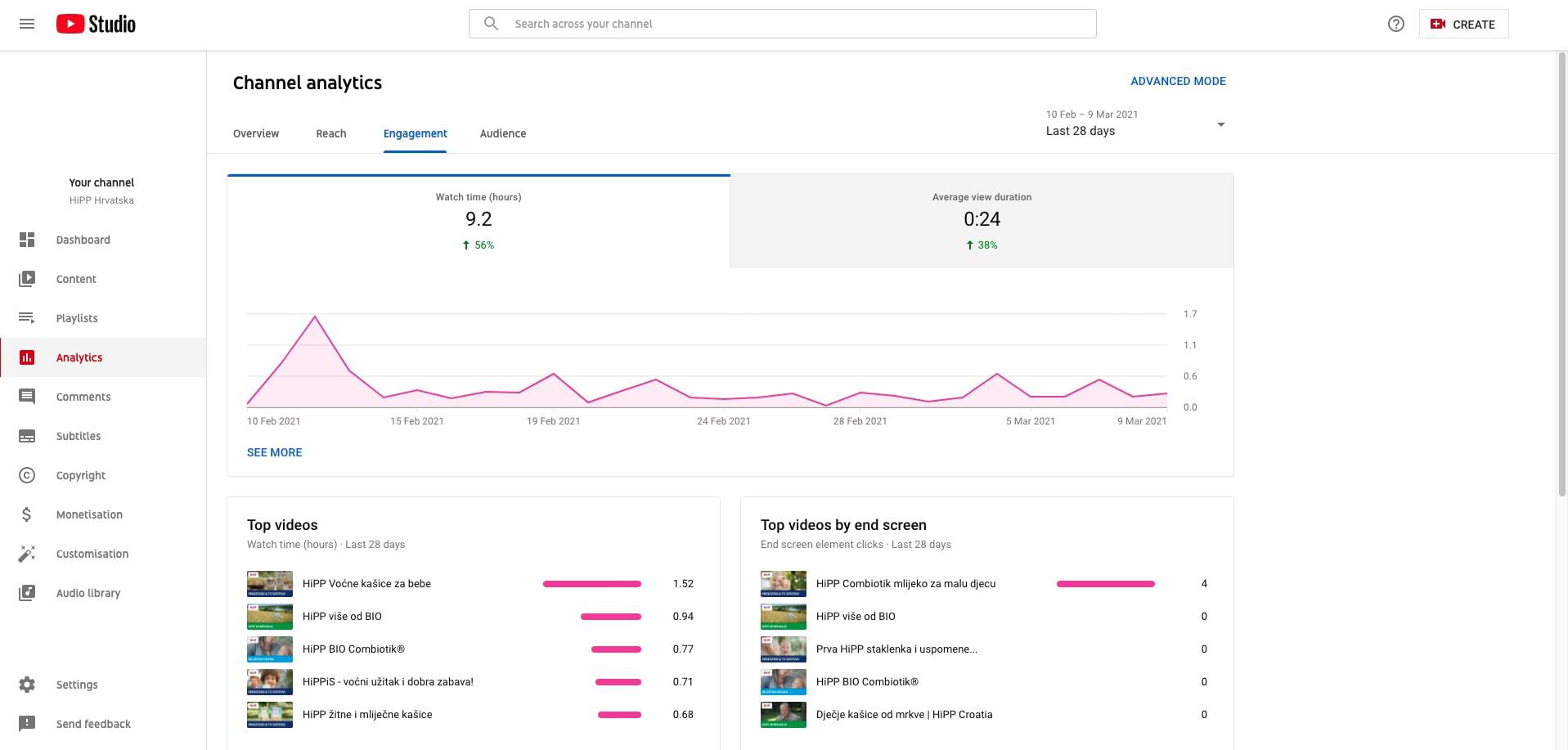Open Dashboard from the sidebar icon
1568x750 pixels.
(27, 240)
